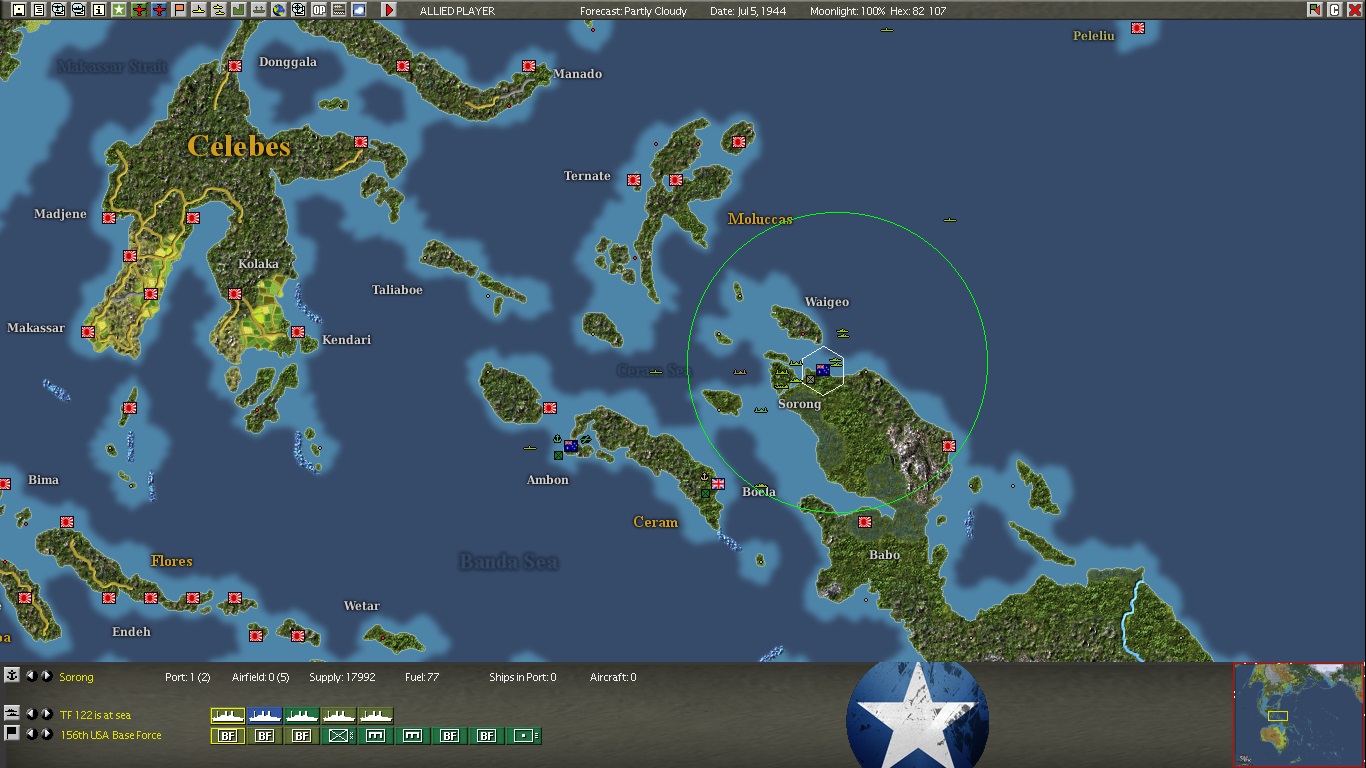Click the right arrow next to TF 122
The width and height of the screenshot is (1366, 768).
coord(46,714)
